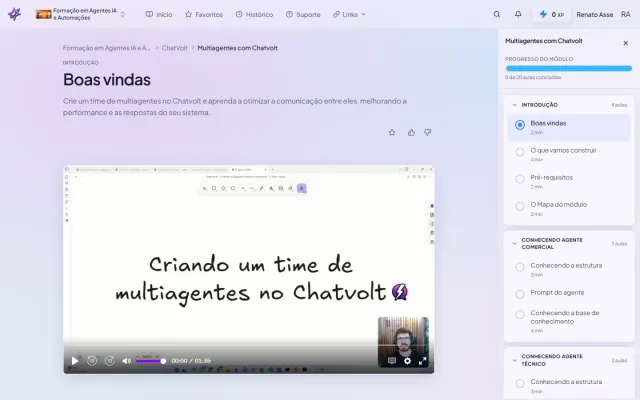
Task: Open Pré-requisitos lesson title
Action: point(551,178)
